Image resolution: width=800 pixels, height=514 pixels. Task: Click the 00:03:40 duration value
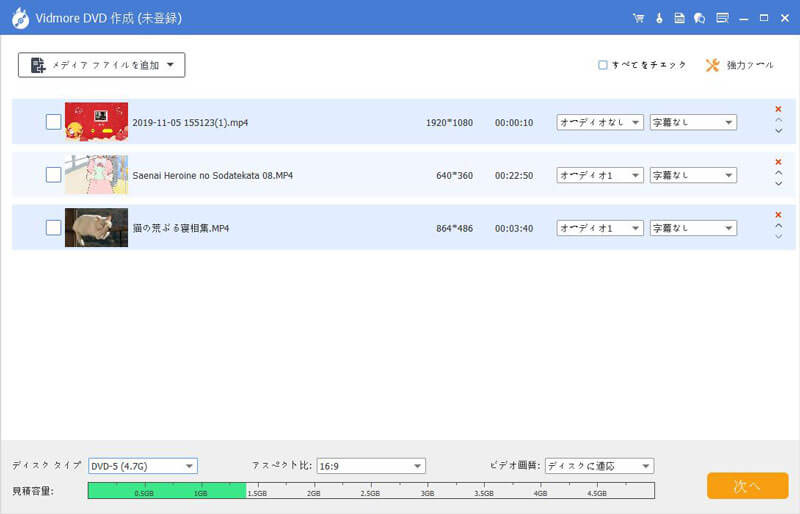tap(514, 228)
